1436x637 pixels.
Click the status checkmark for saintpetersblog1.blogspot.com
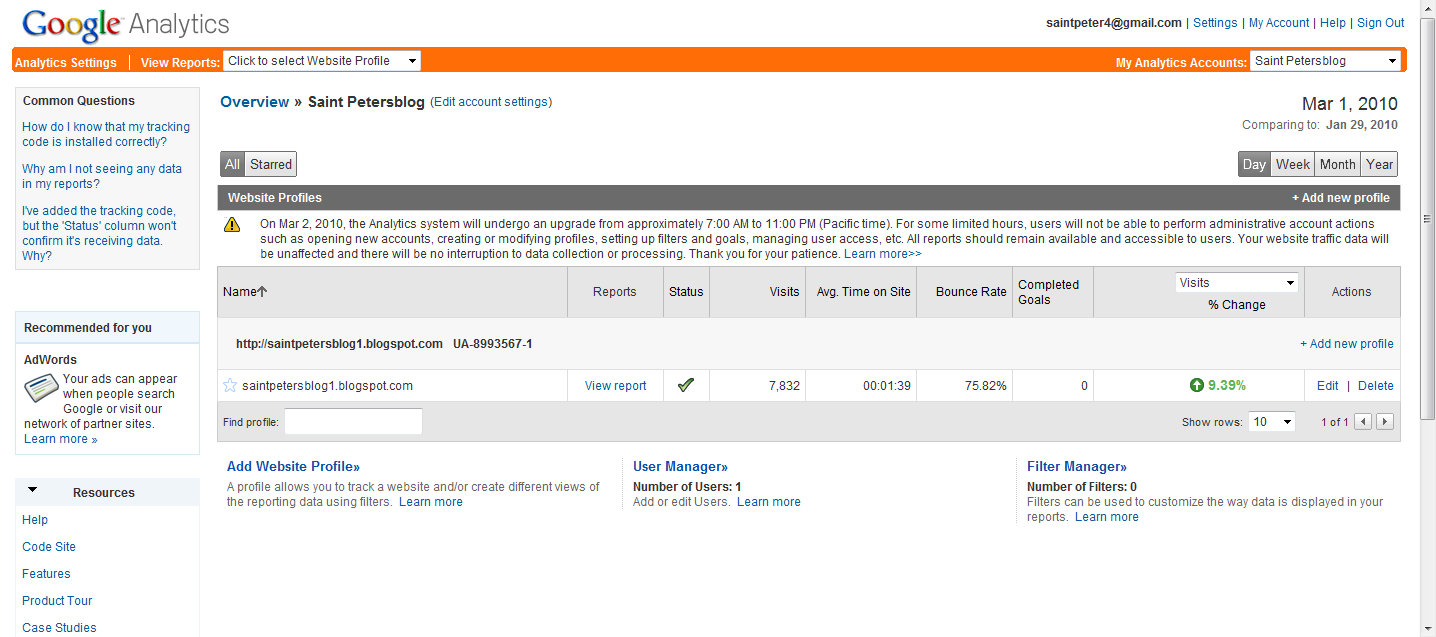pos(686,385)
